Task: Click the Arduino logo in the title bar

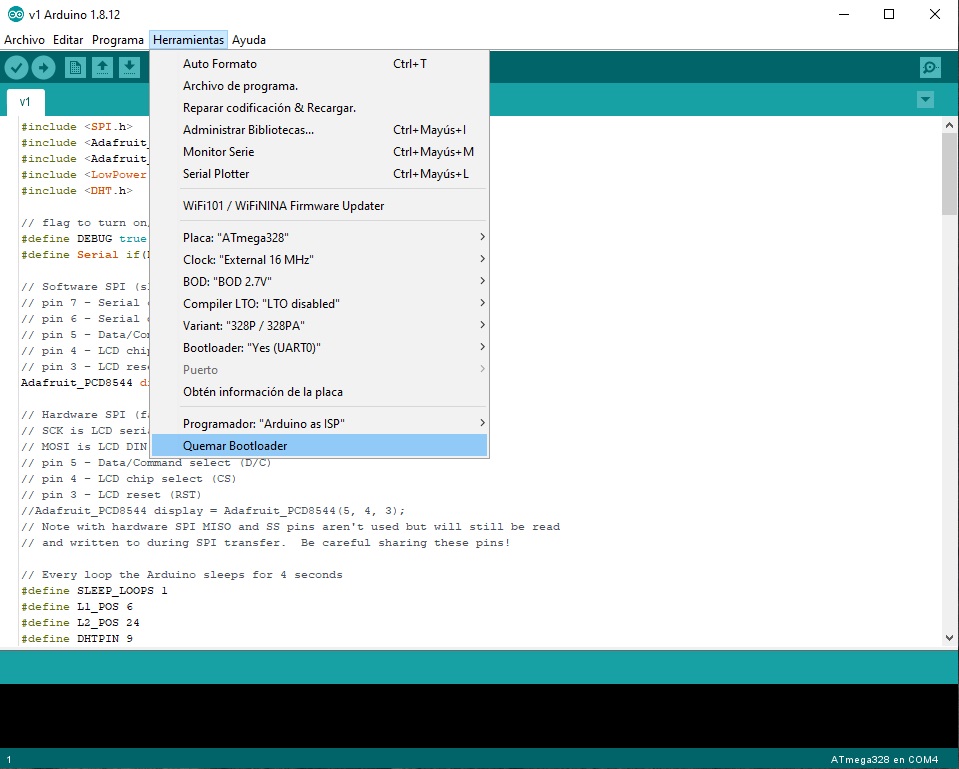Action: (x=16, y=14)
